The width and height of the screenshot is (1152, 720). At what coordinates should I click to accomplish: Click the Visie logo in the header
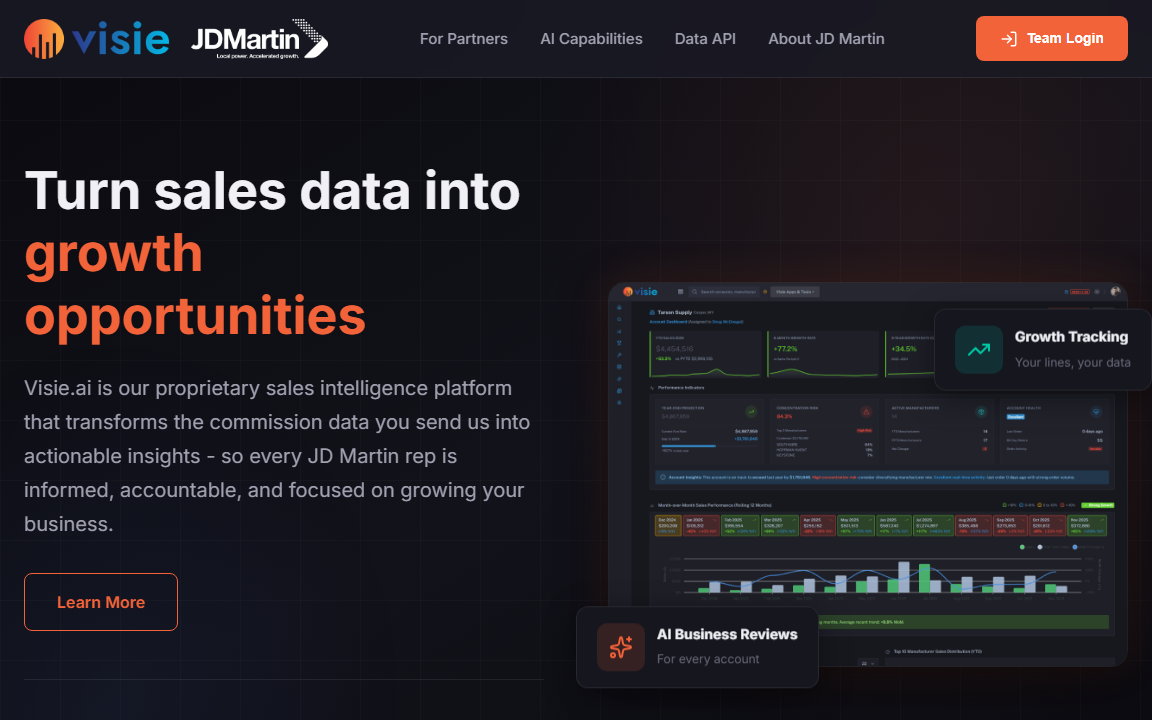tap(96, 39)
